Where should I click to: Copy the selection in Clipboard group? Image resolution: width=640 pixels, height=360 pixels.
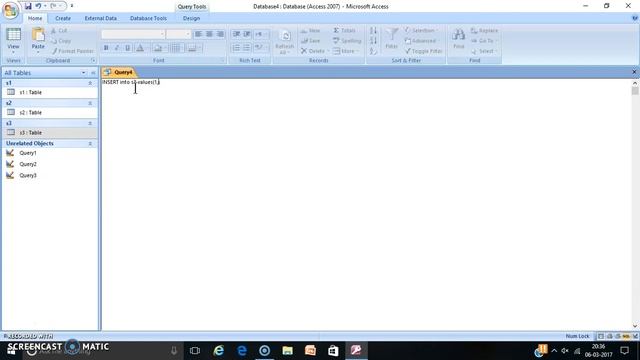(x=61, y=41)
